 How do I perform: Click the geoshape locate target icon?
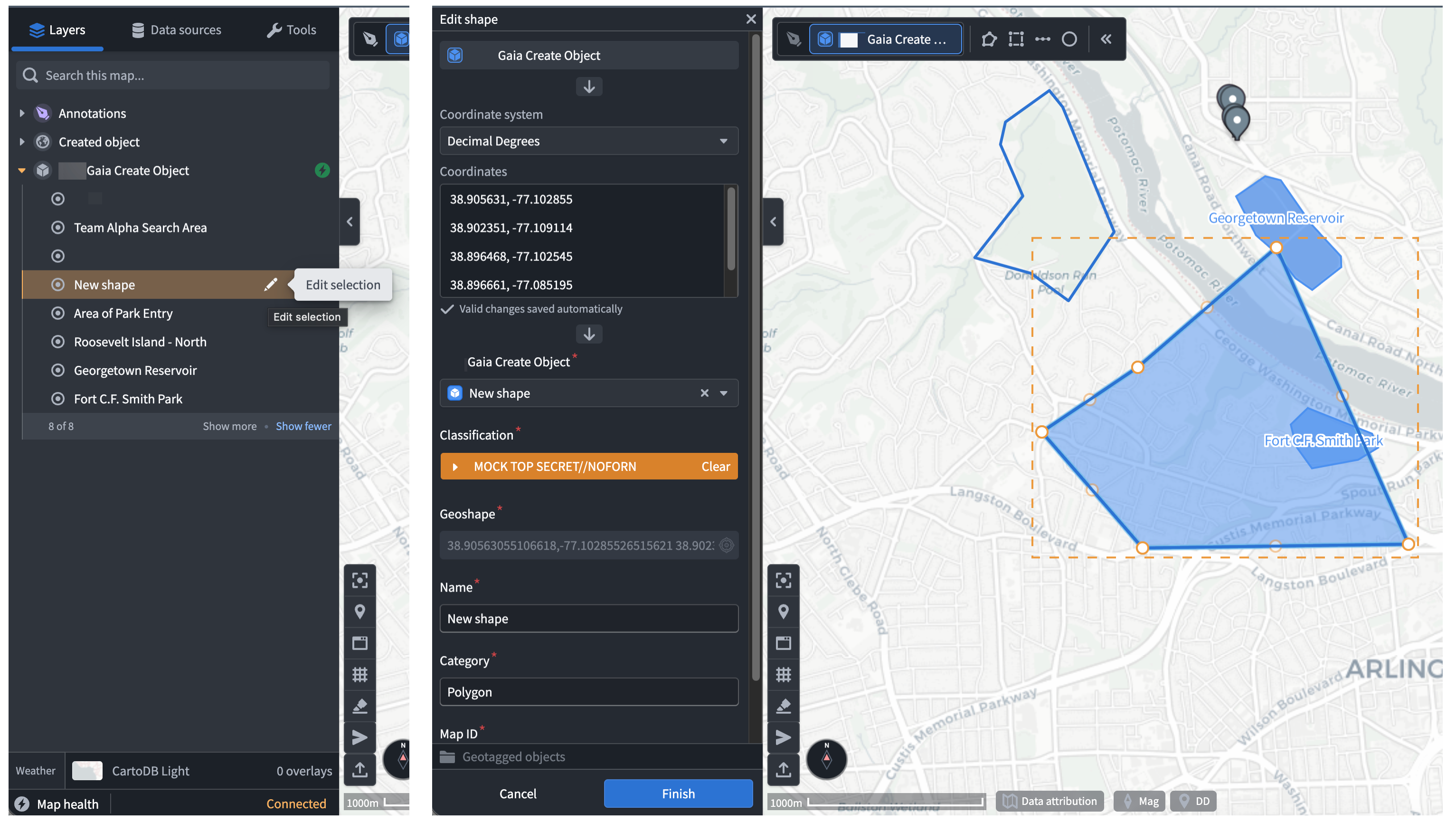coord(726,545)
